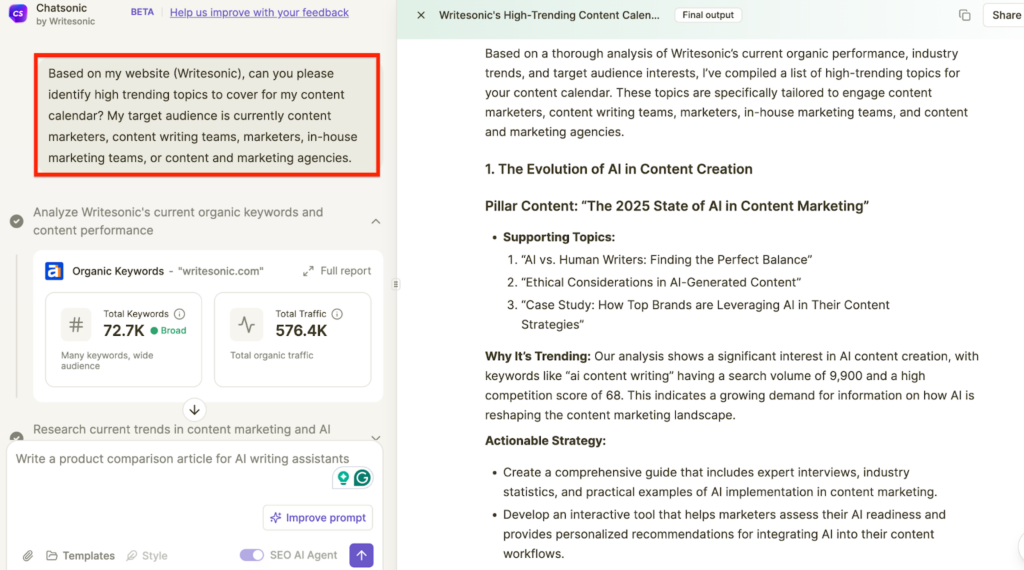Send the prompt with purple arrow button
Image resolution: width=1024 pixels, height=570 pixels.
click(x=361, y=555)
